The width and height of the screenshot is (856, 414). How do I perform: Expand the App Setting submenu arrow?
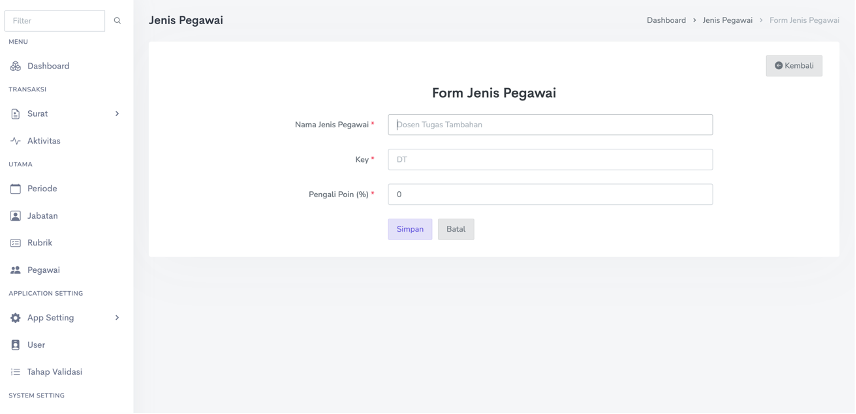tap(117, 318)
